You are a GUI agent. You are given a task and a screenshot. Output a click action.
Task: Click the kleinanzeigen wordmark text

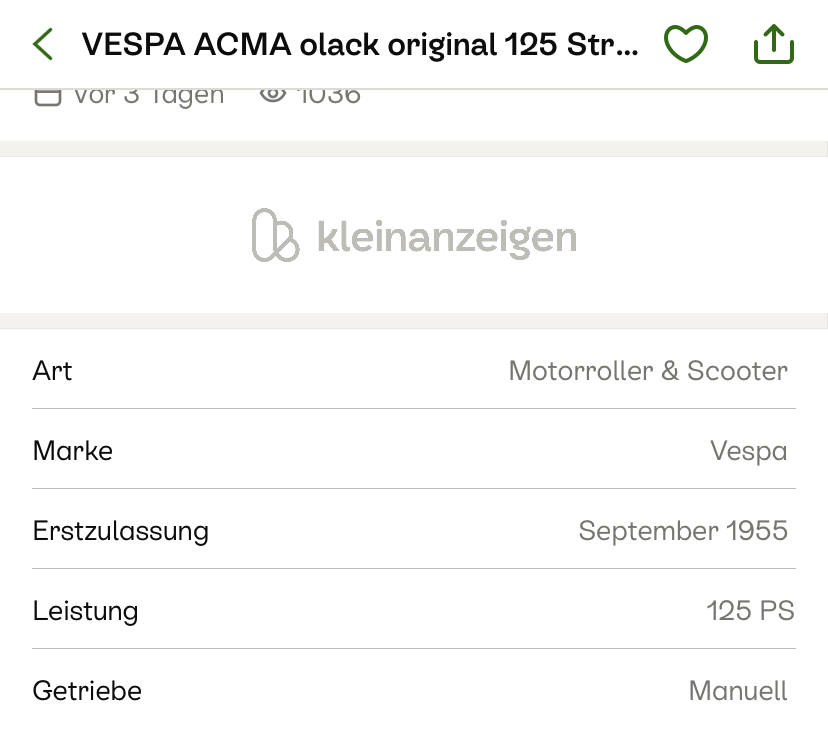(x=446, y=238)
